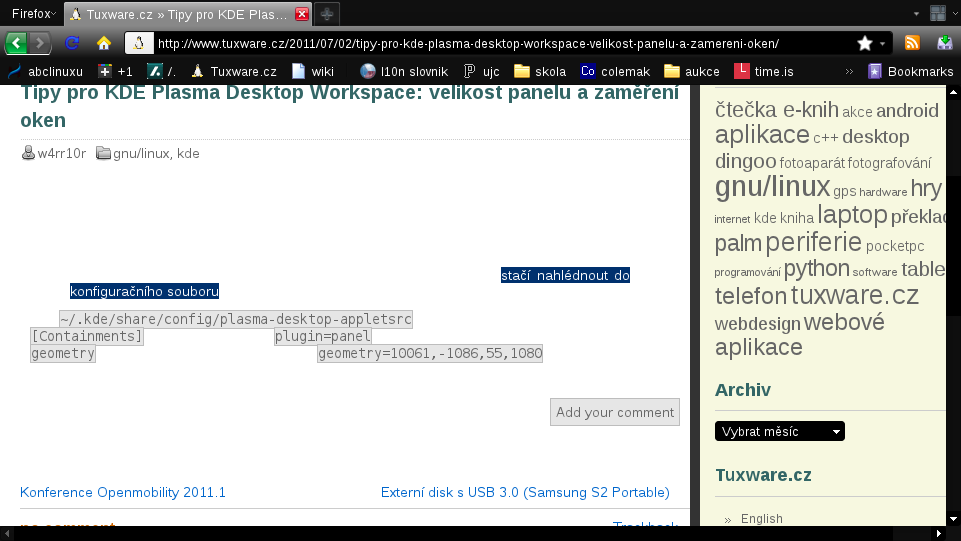The image size is (961, 541).
Task: Reload the page with the blue refresh icon
Action: coord(72,43)
